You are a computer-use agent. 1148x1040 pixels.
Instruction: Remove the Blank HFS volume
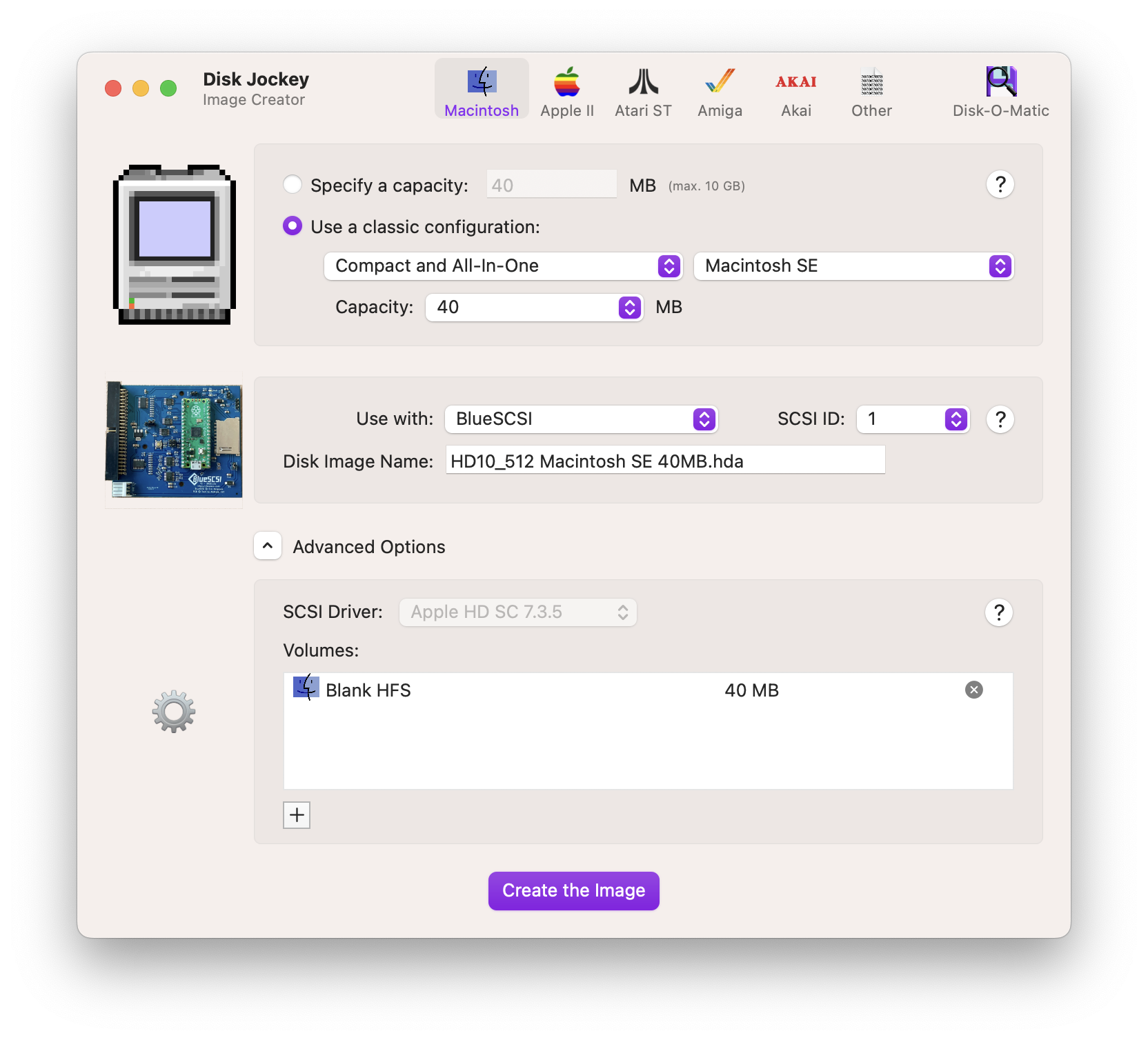click(x=973, y=690)
